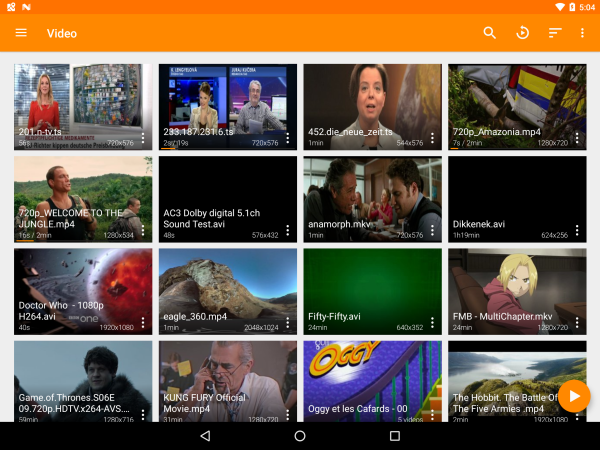This screenshot has height=450, width=600.
Task: Tap the Android recent apps button
Action: click(395, 435)
